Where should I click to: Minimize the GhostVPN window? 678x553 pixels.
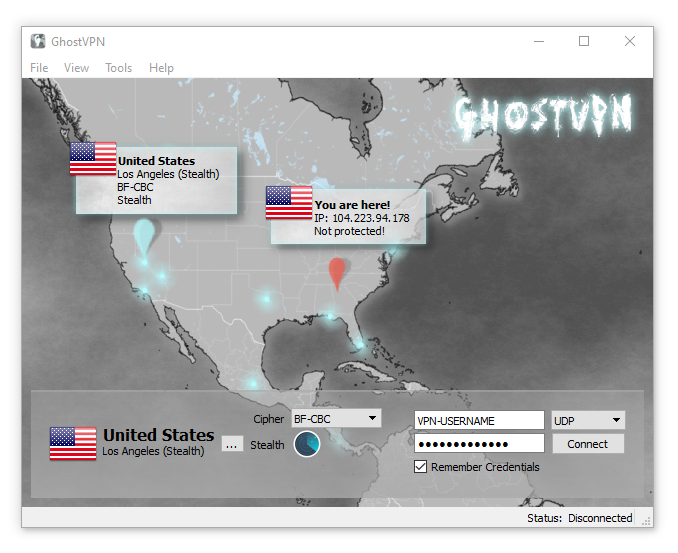539,41
